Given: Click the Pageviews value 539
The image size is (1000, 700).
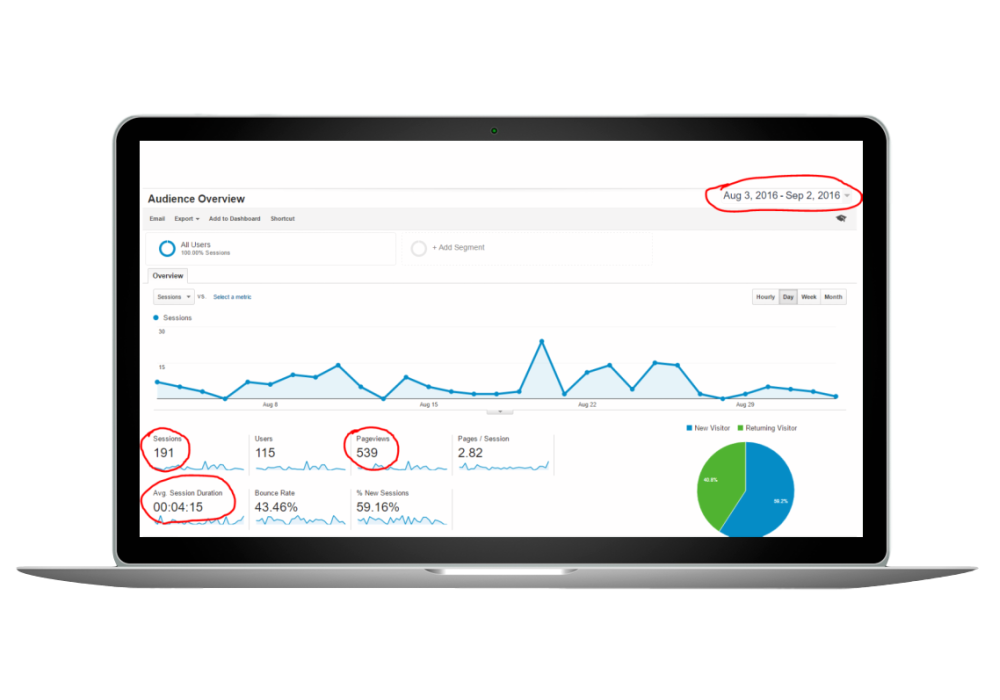Looking at the screenshot, I should (x=367, y=453).
